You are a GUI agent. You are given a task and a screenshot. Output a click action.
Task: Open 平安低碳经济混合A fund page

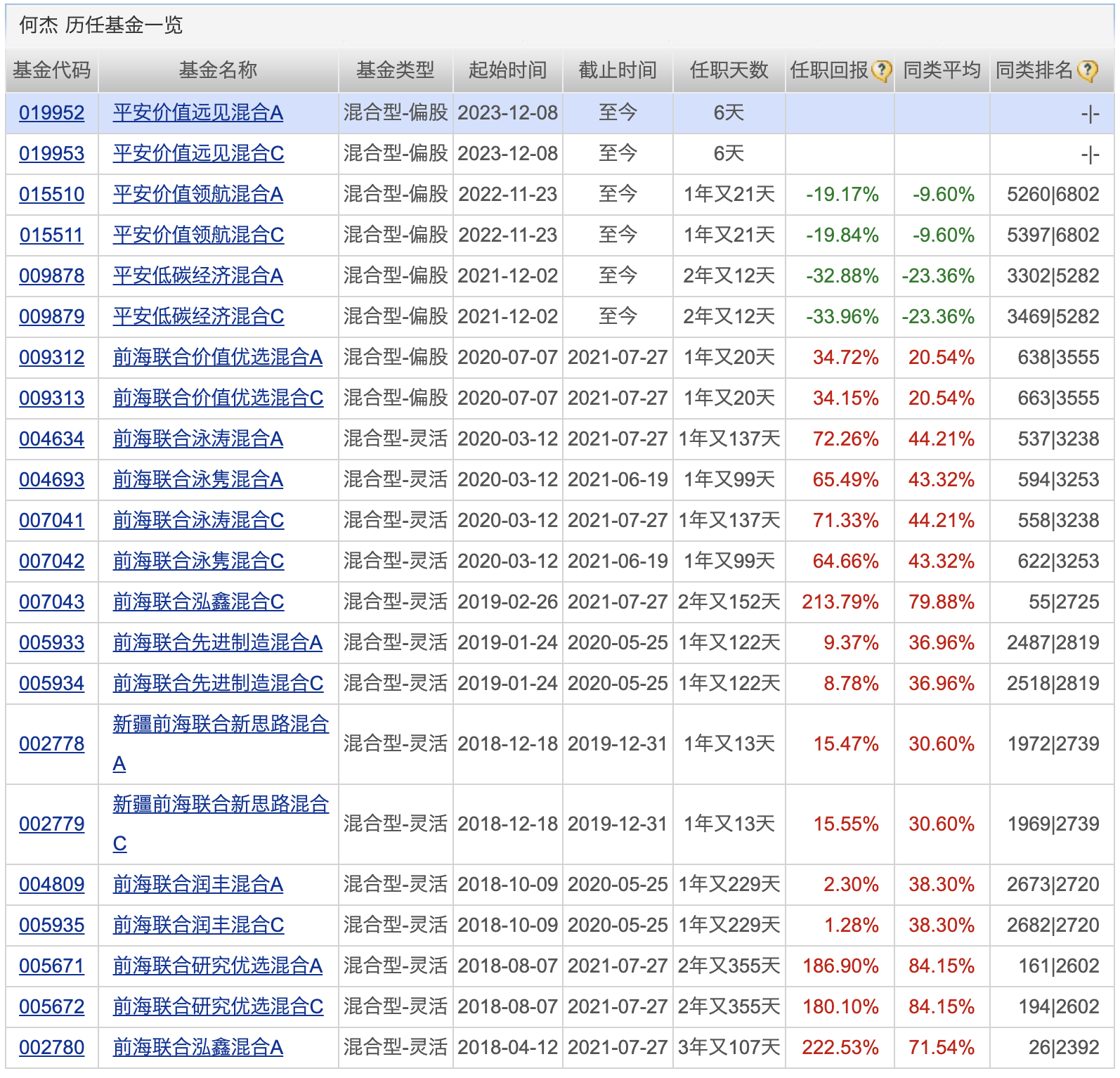click(198, 276)
